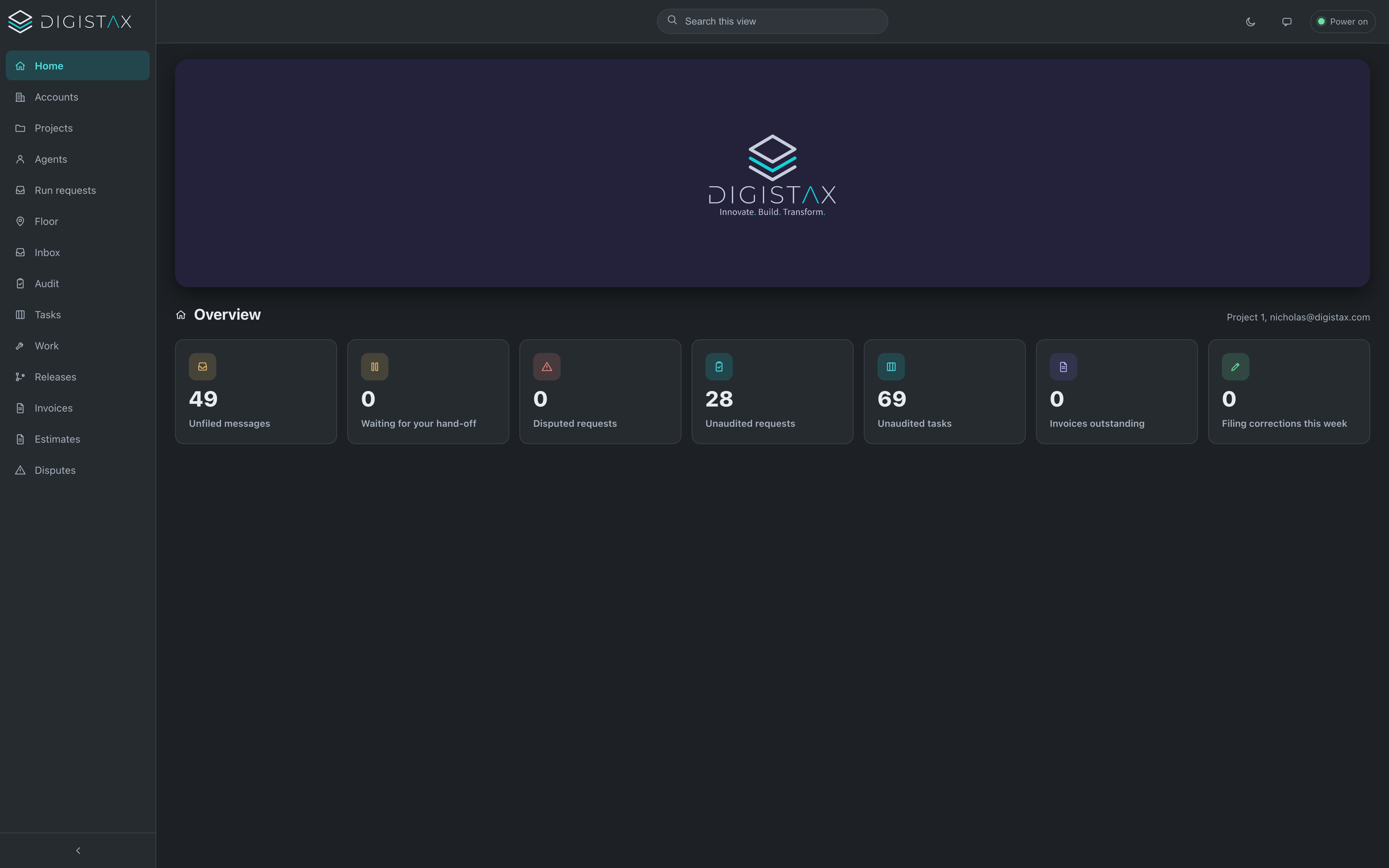Select Work in the sidebar
The image size is (1389, 868).
78,346
